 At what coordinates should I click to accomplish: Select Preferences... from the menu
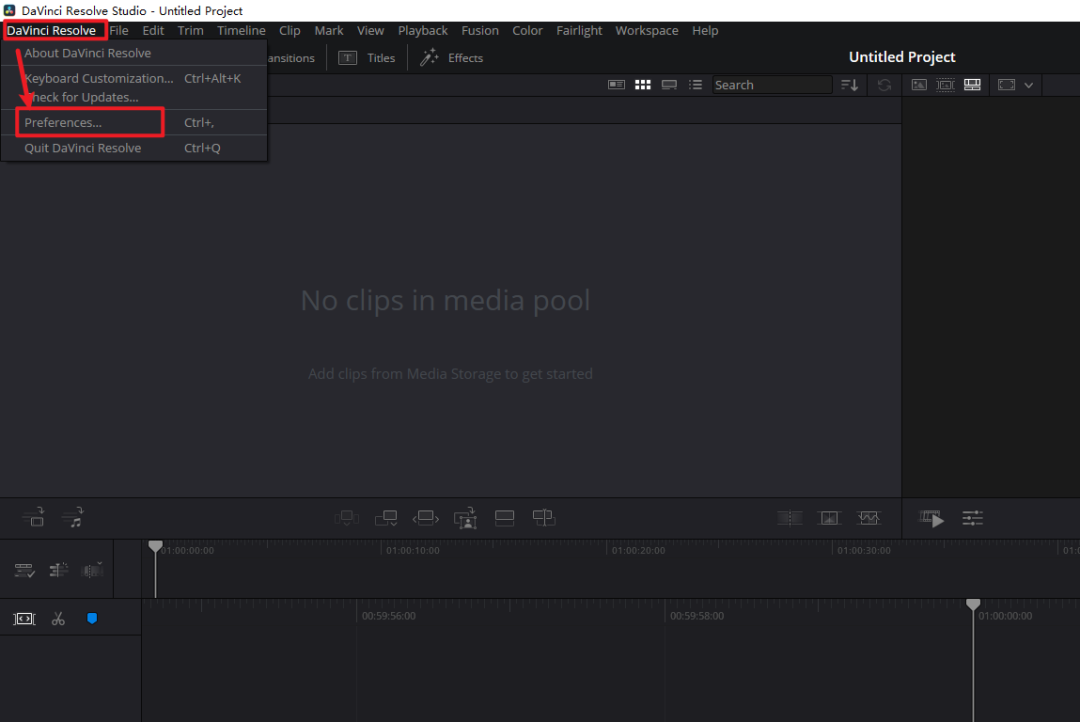point(63,123)
